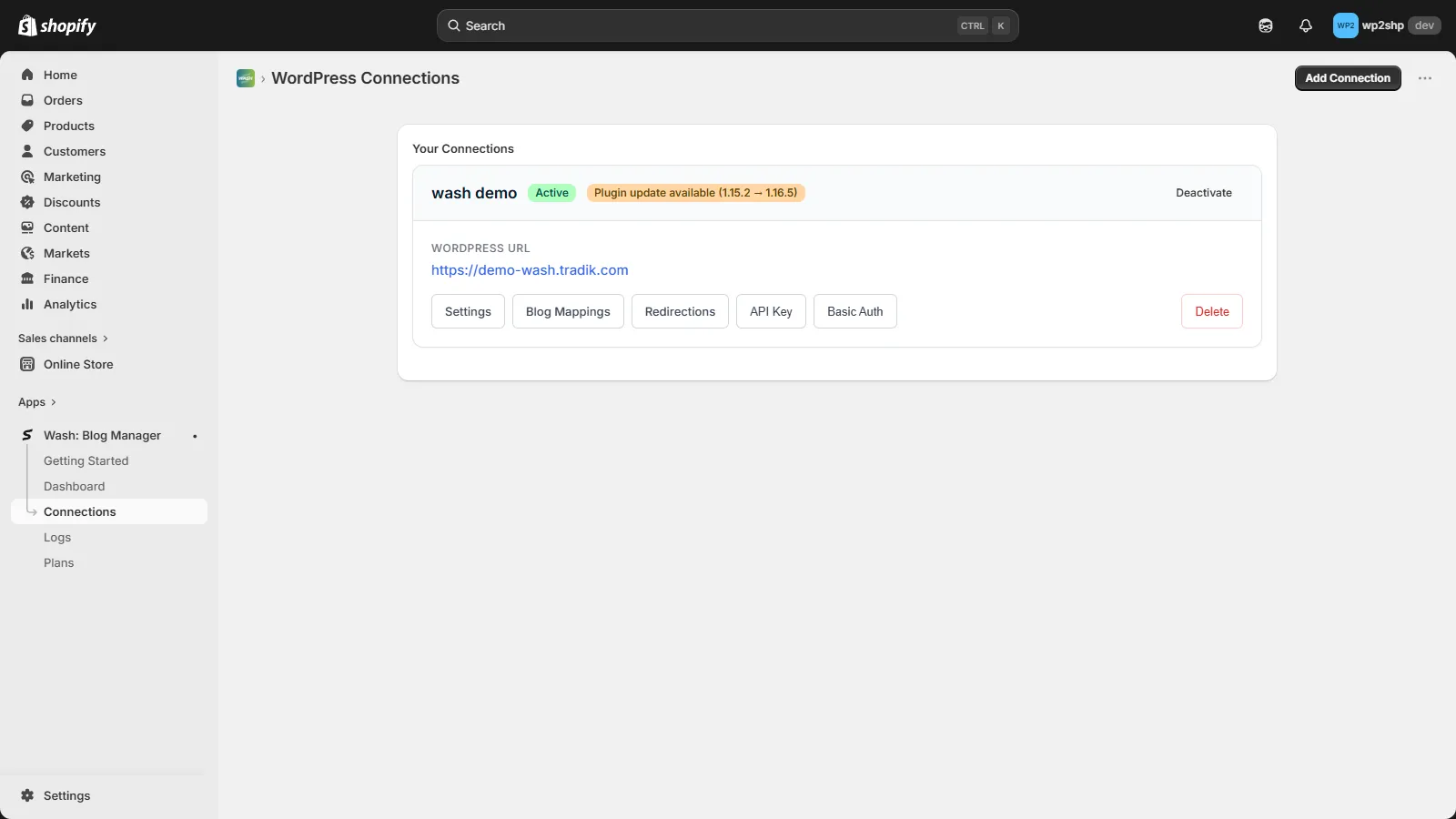
Task: Expand the Apps section
Action: point(37,402)
